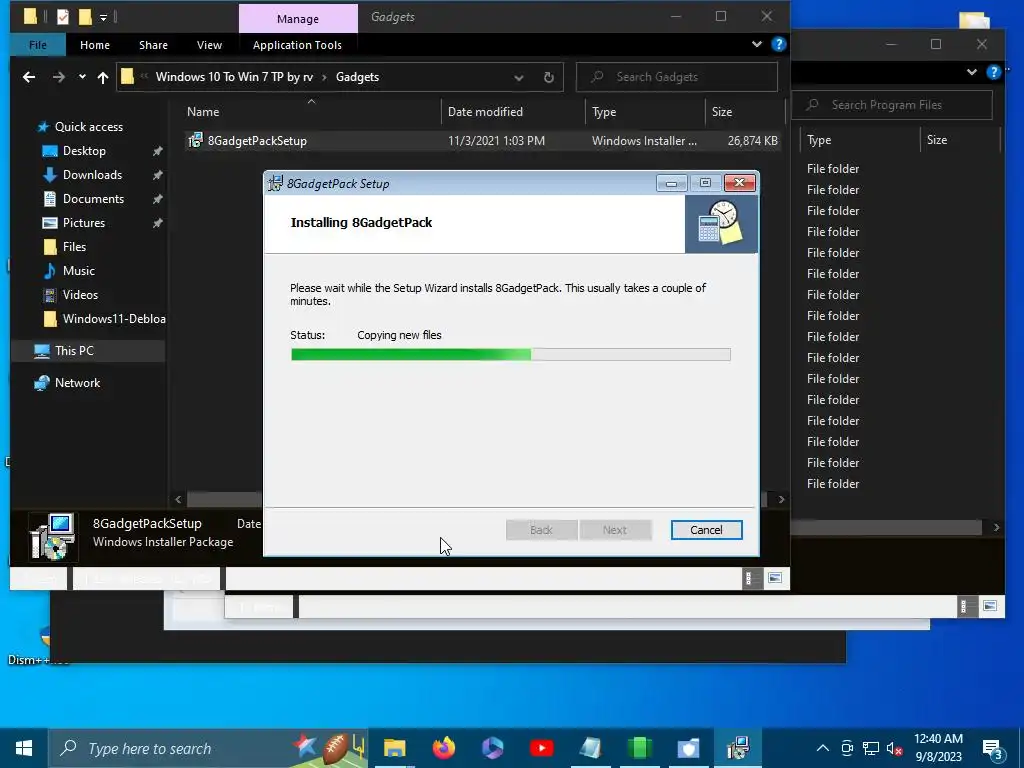Viewport: 1024px width, 768px height.
Task: Click Help icon in Program Files window
Action: pos(993,72)
